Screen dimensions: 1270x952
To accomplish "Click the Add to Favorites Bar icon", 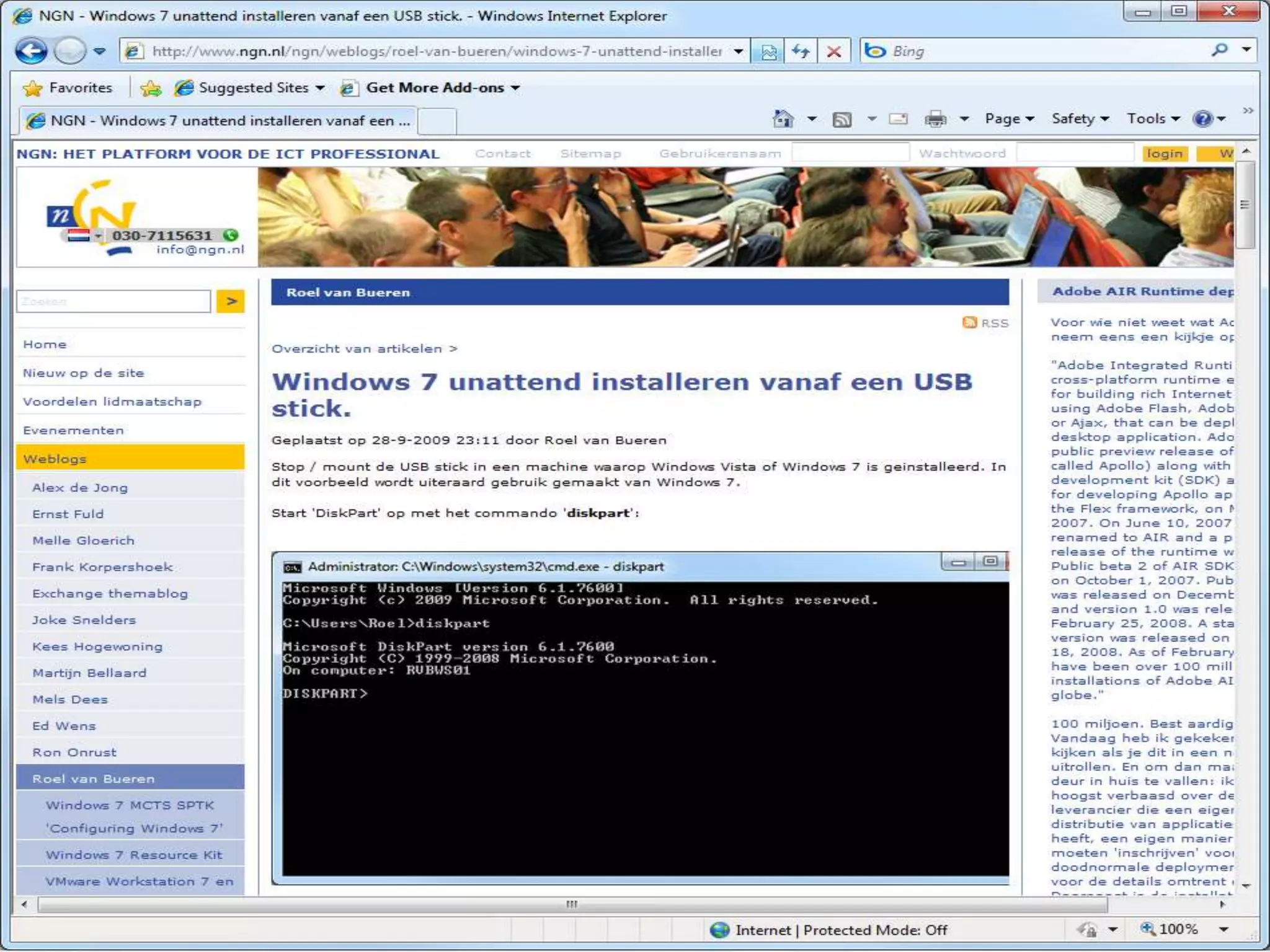I will [x=151, y=88].
